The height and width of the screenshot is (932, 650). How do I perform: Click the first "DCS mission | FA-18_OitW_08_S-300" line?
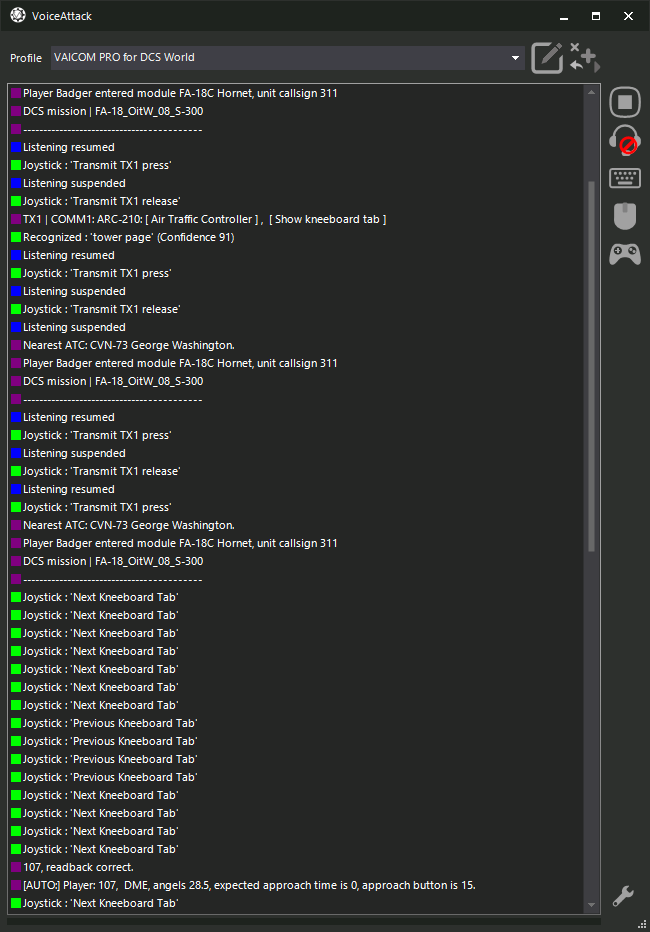(x=107, y=111)
